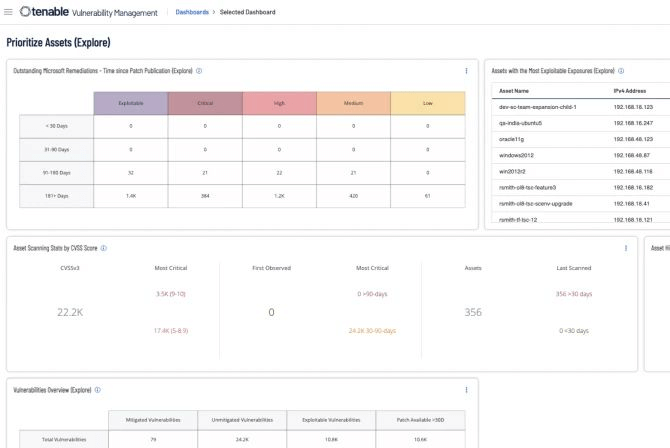Viewport: 670px width, 448px height.
Task: Click IP address 192.168.16.41
Action: point(632,203)
